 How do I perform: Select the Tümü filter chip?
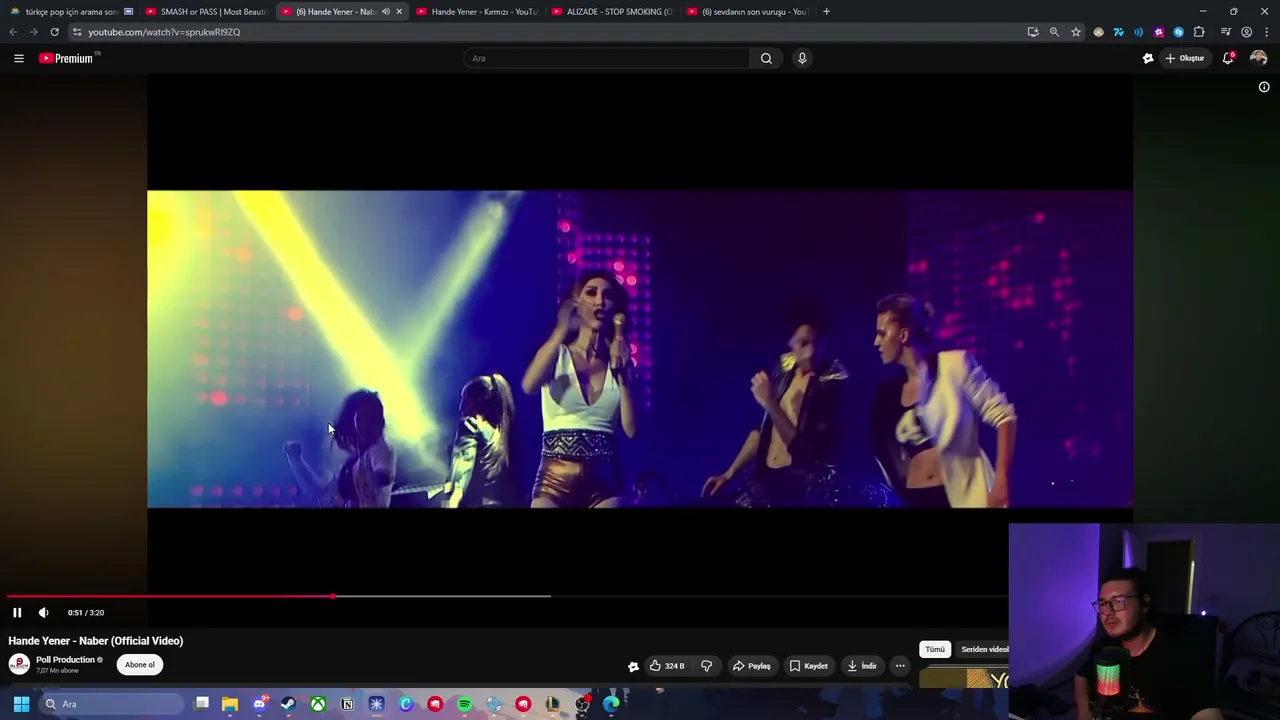[935, 649]
